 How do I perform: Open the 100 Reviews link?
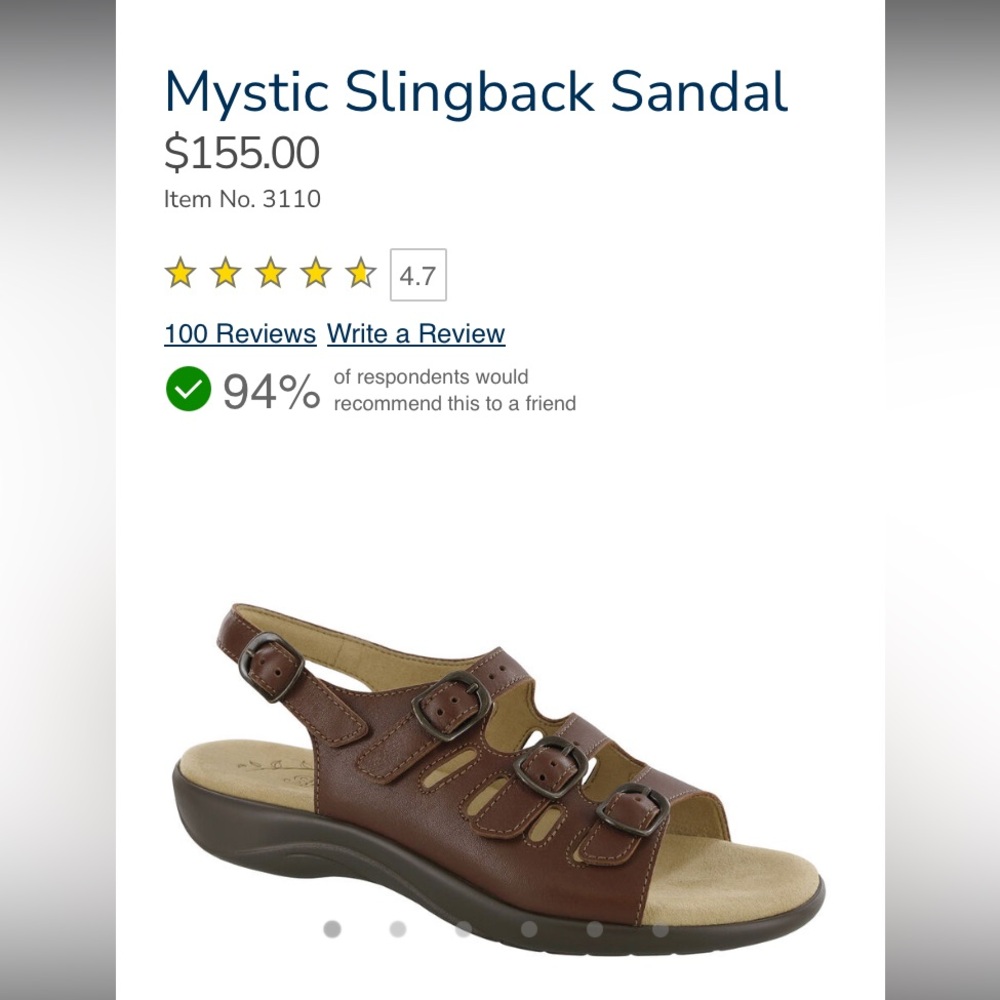pyautogui.click(x=239, y=334)
